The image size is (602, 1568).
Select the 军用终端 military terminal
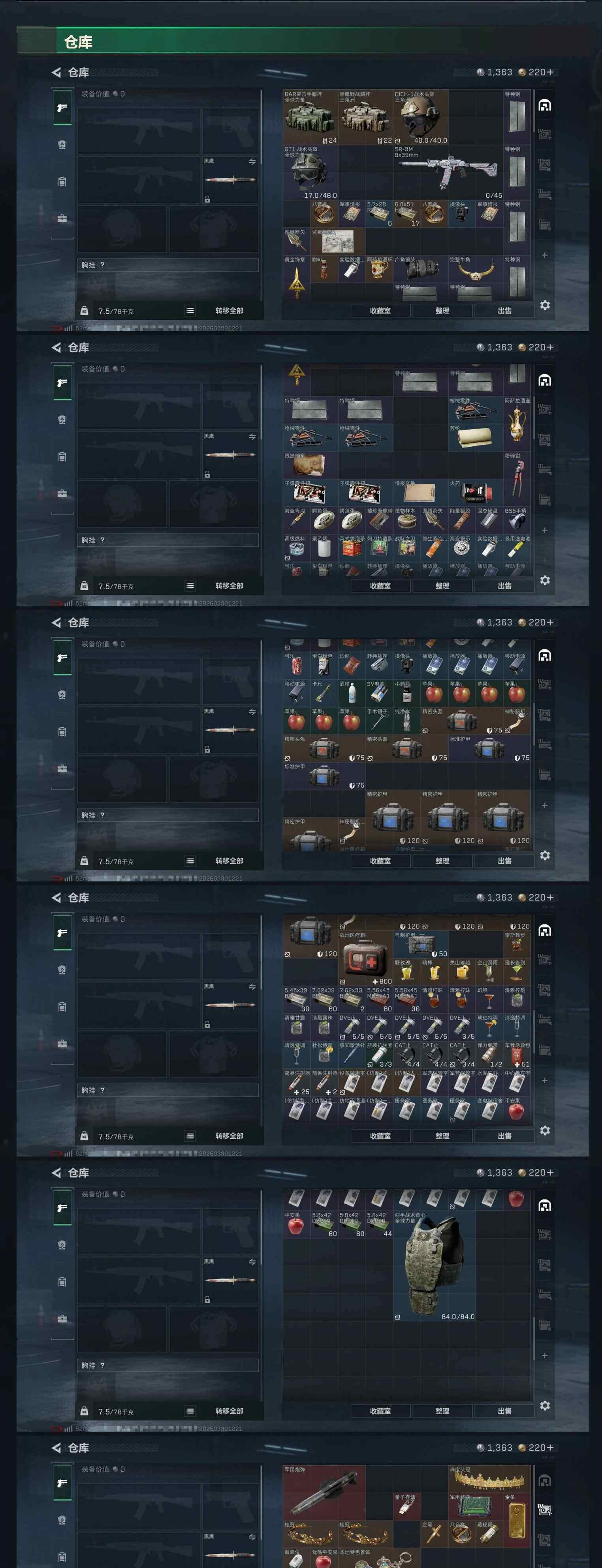tap(476, 1506)
